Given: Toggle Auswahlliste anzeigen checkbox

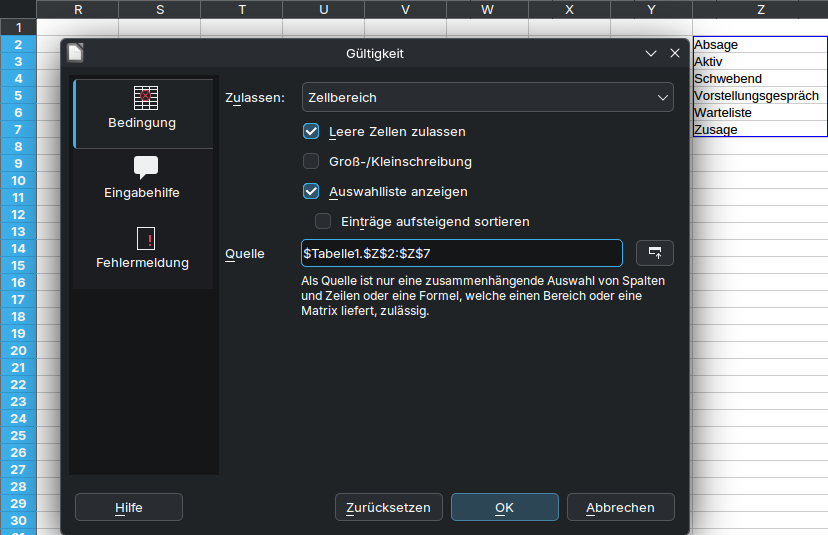Looking at the screenshot, I should [x=311, y=191].
